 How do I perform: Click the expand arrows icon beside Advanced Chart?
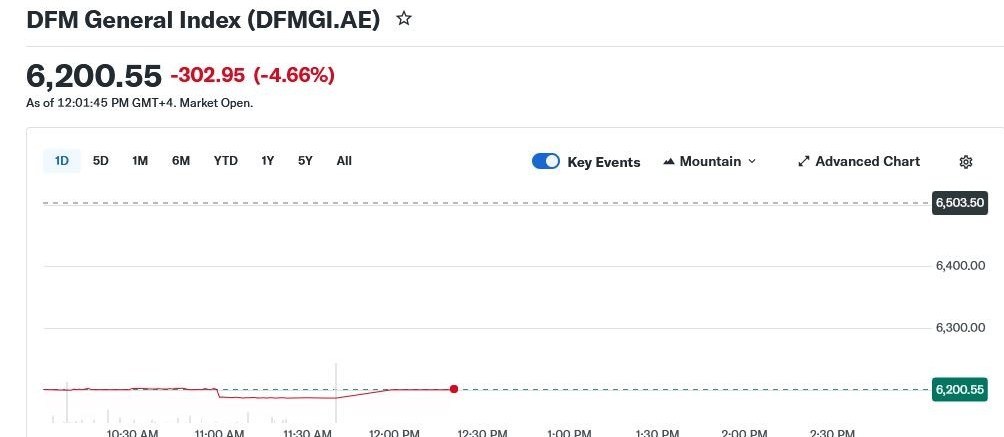tap(804, 162)
